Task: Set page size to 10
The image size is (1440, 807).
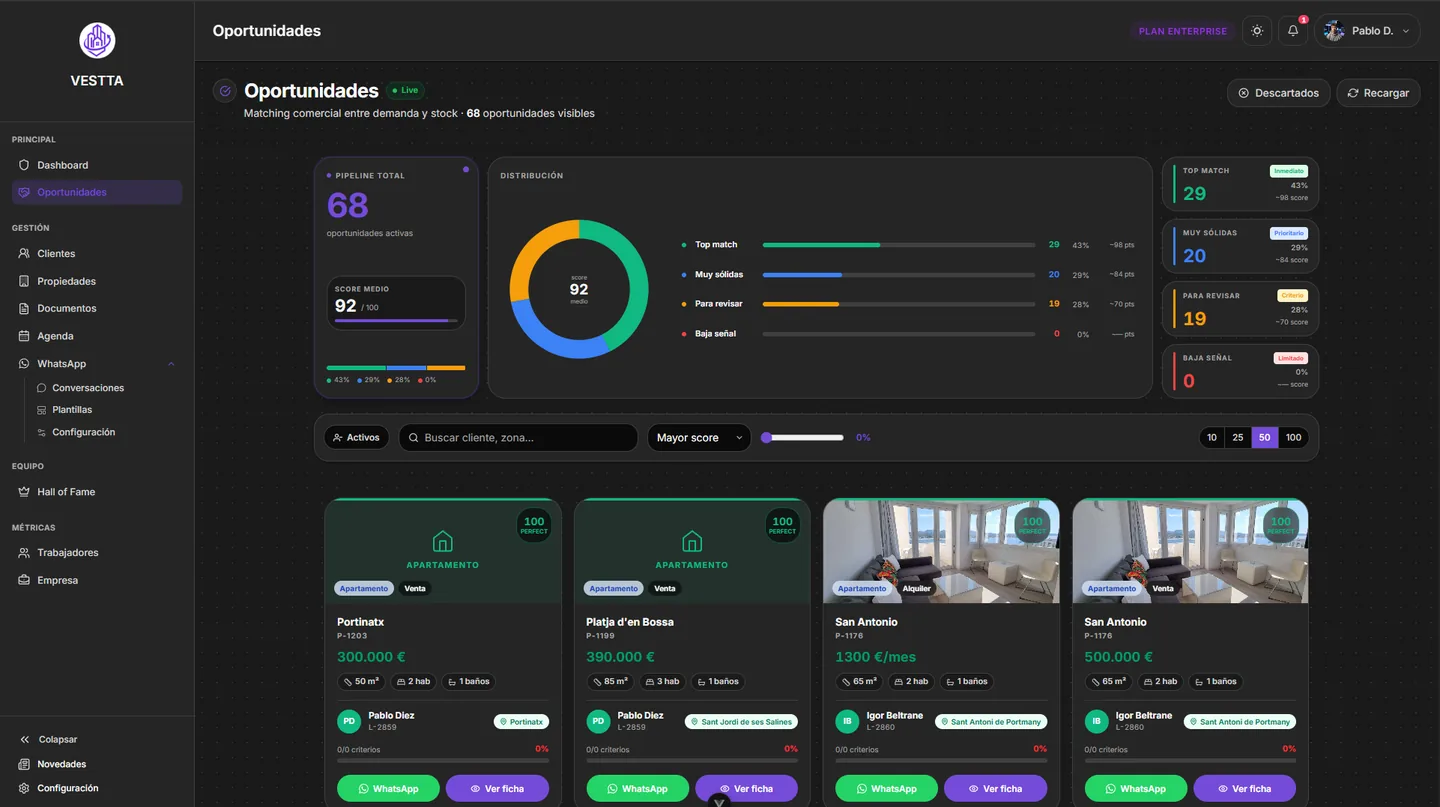Action: point(1212,438)
